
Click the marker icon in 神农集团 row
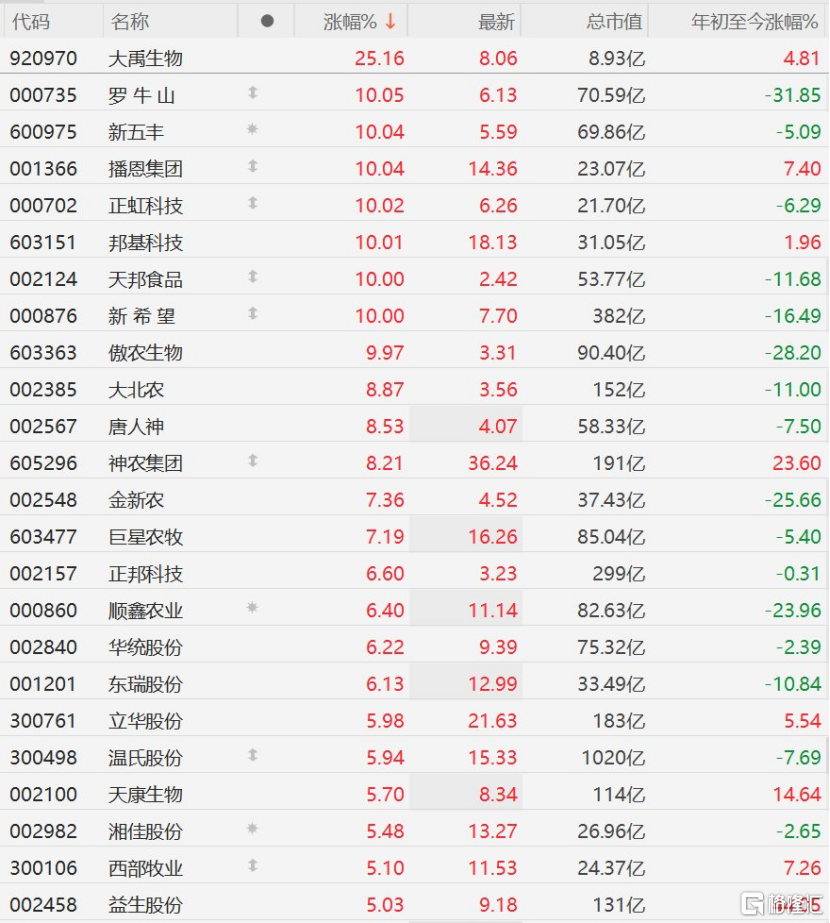(x=253, y=460)
